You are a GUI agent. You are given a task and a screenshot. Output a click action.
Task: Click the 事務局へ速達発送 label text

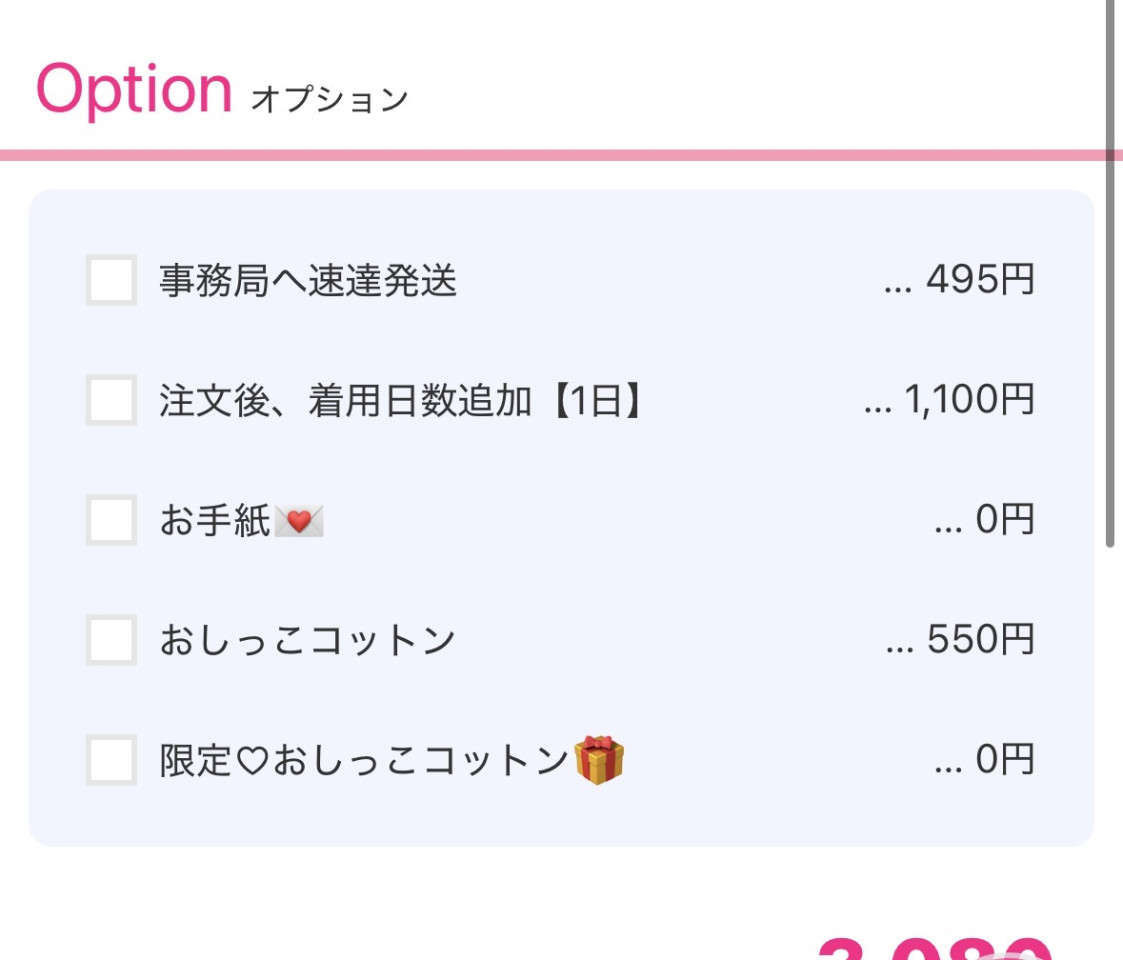pos(307,281)
